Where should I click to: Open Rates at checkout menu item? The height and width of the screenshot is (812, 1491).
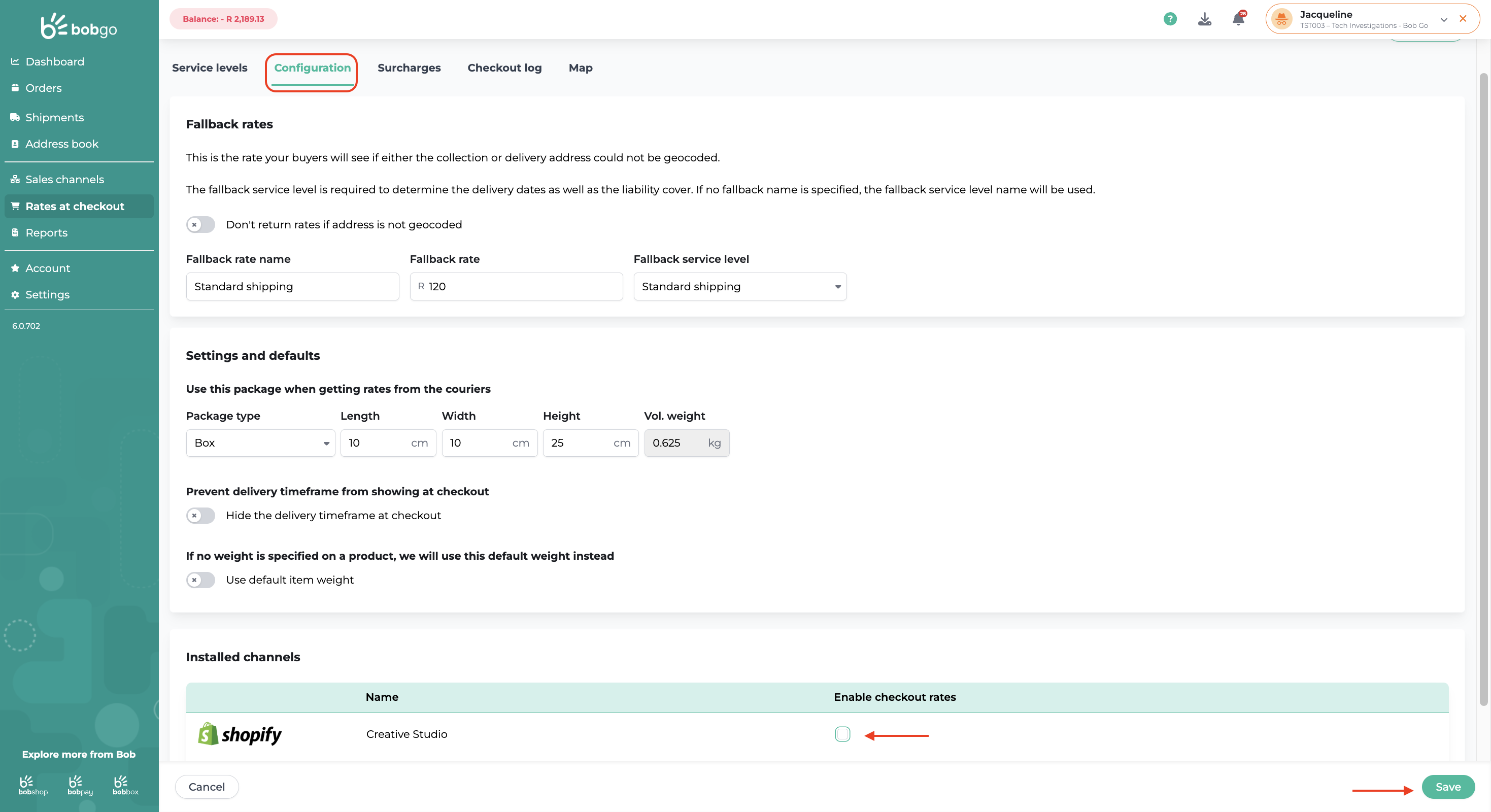click(79, 206)
